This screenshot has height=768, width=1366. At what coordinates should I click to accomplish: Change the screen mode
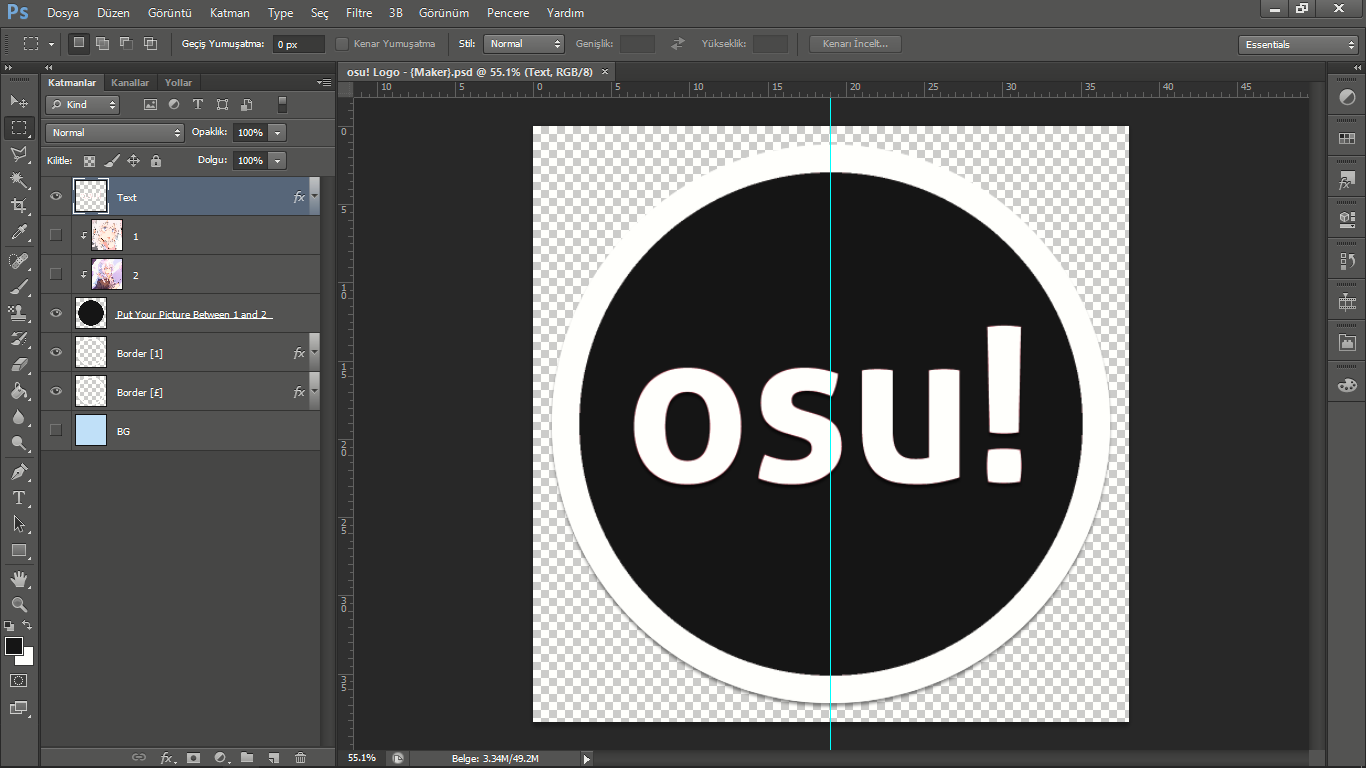tap(19, 708)
